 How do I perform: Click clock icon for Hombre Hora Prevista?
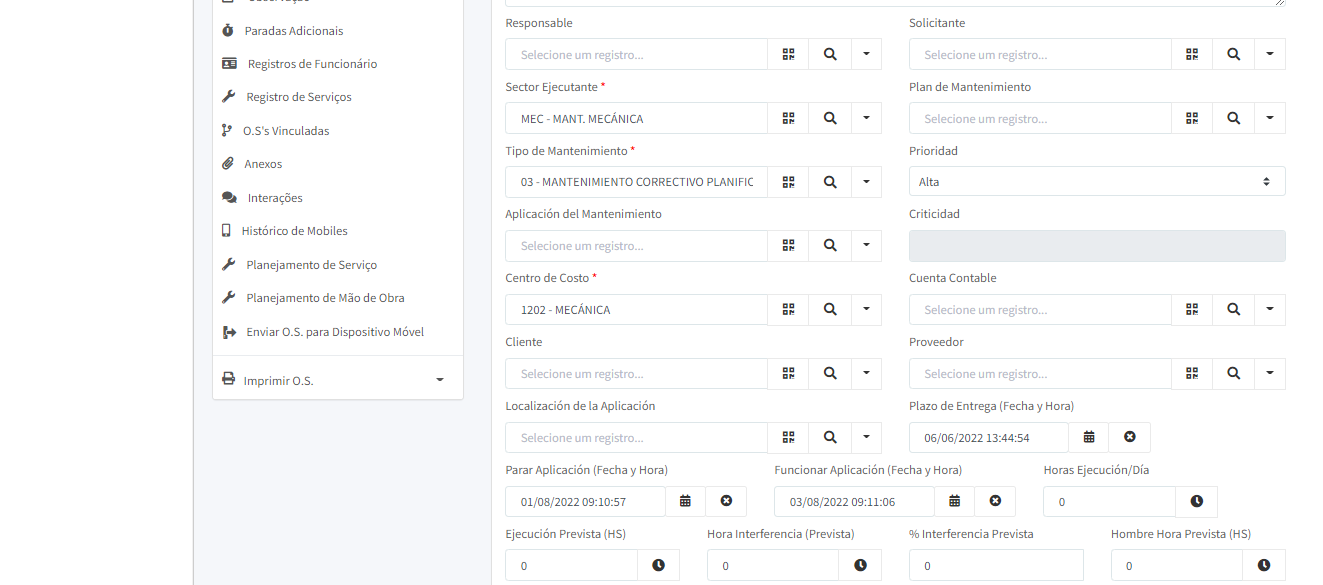coord(1264,565)
